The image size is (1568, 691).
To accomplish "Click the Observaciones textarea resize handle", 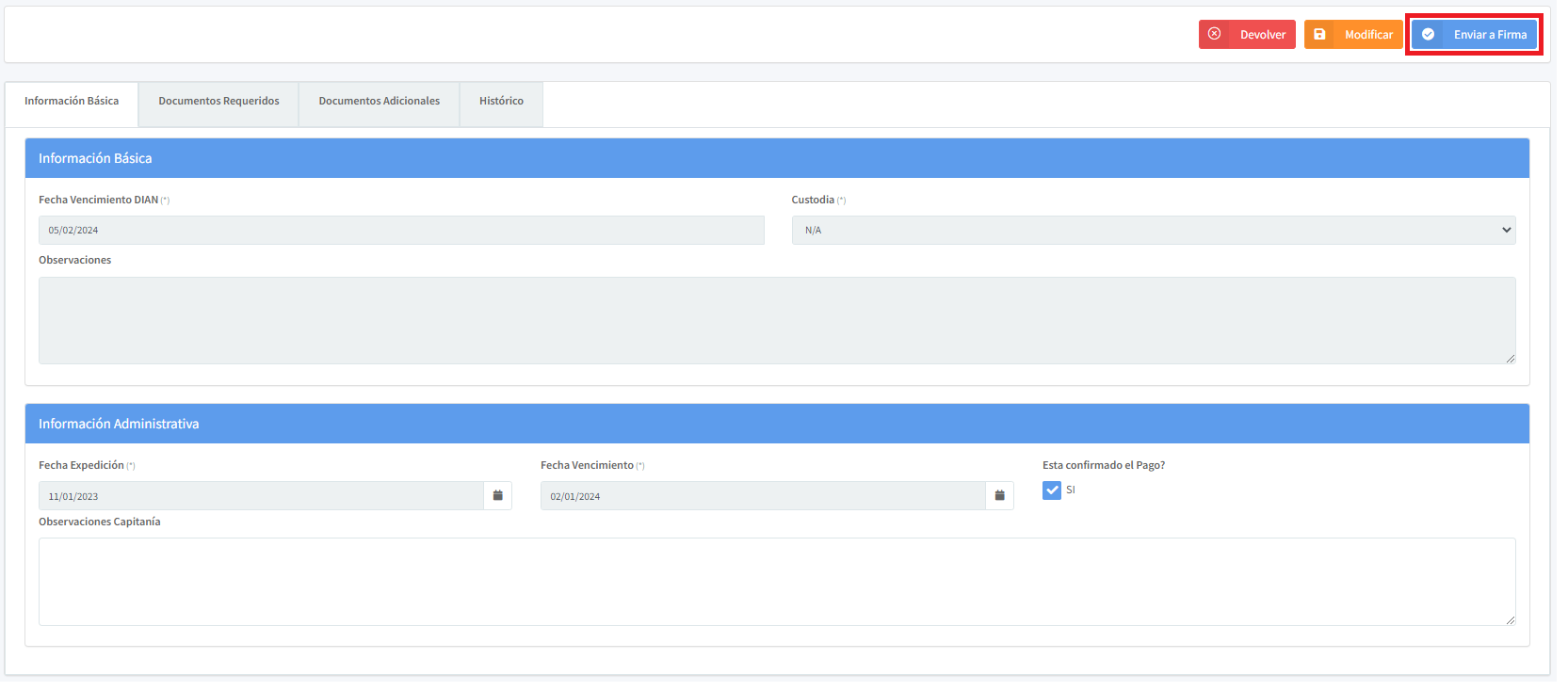I will [1510, 358].
